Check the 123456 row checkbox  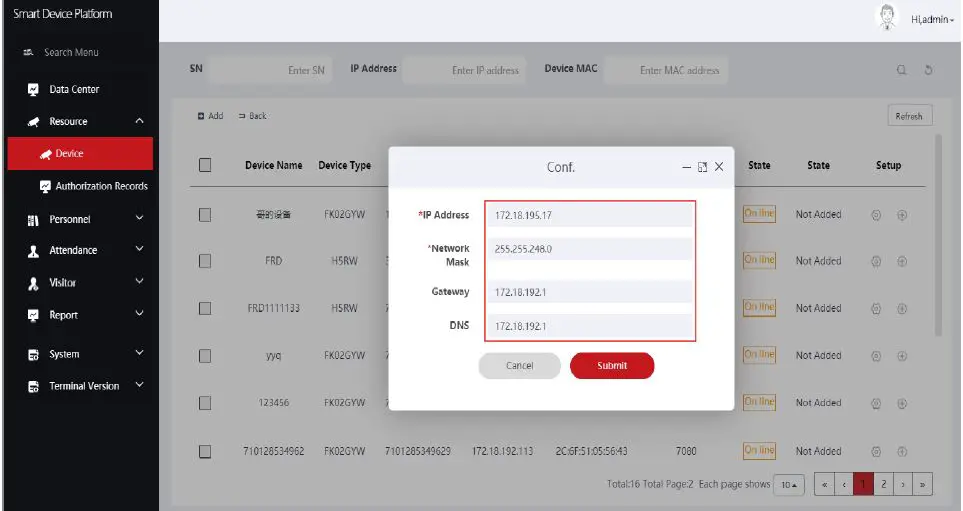point(205,403)
